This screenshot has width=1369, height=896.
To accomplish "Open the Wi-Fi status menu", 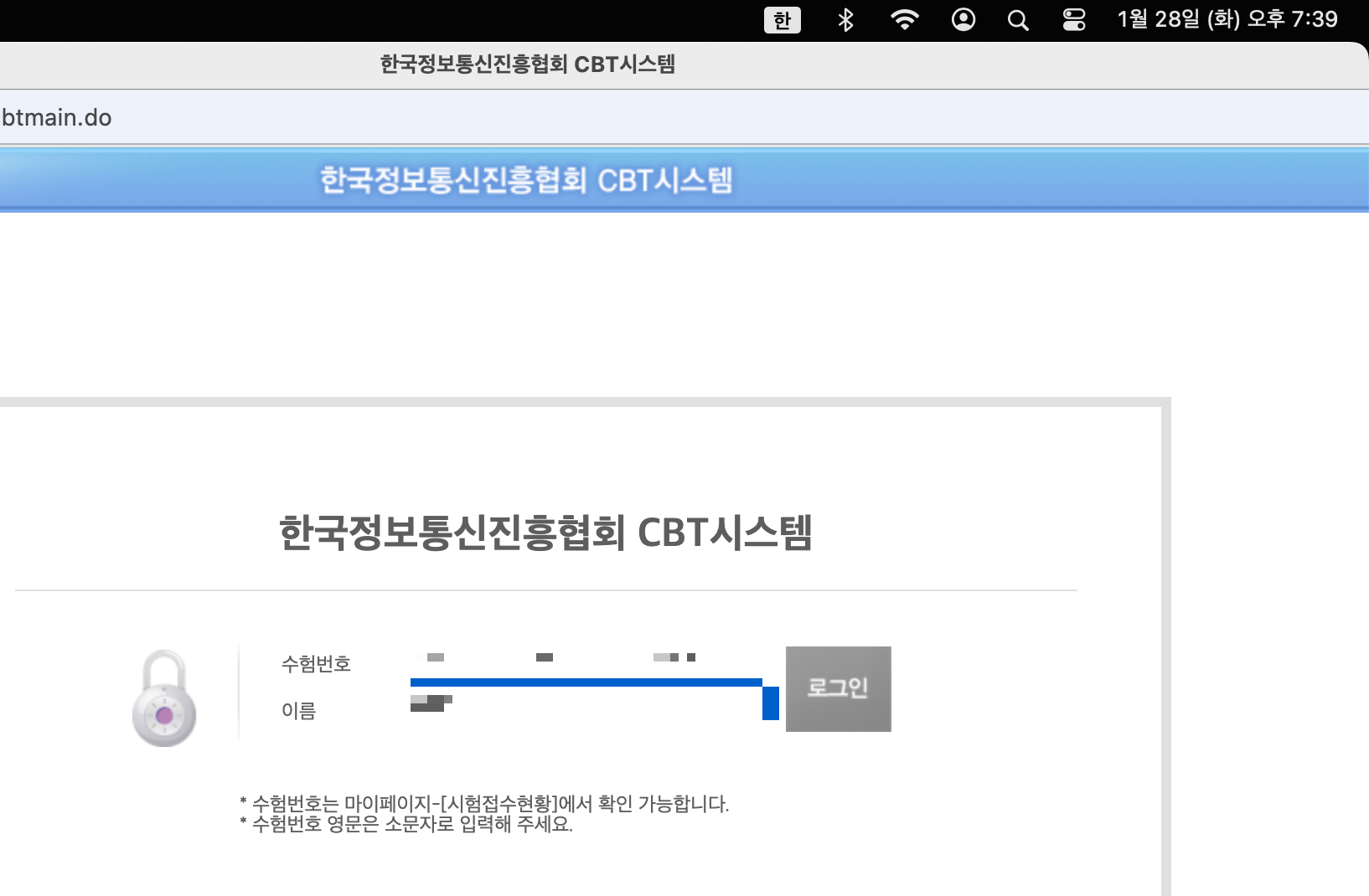I will click(904, 20).
